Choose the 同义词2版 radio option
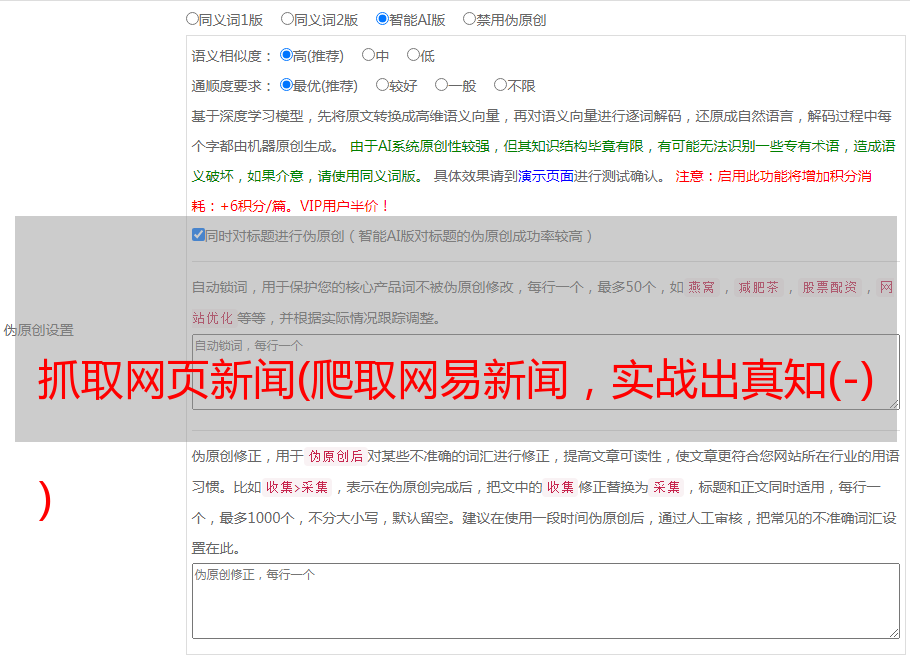This screenshot has height=658, width=911. coord(288,19)
